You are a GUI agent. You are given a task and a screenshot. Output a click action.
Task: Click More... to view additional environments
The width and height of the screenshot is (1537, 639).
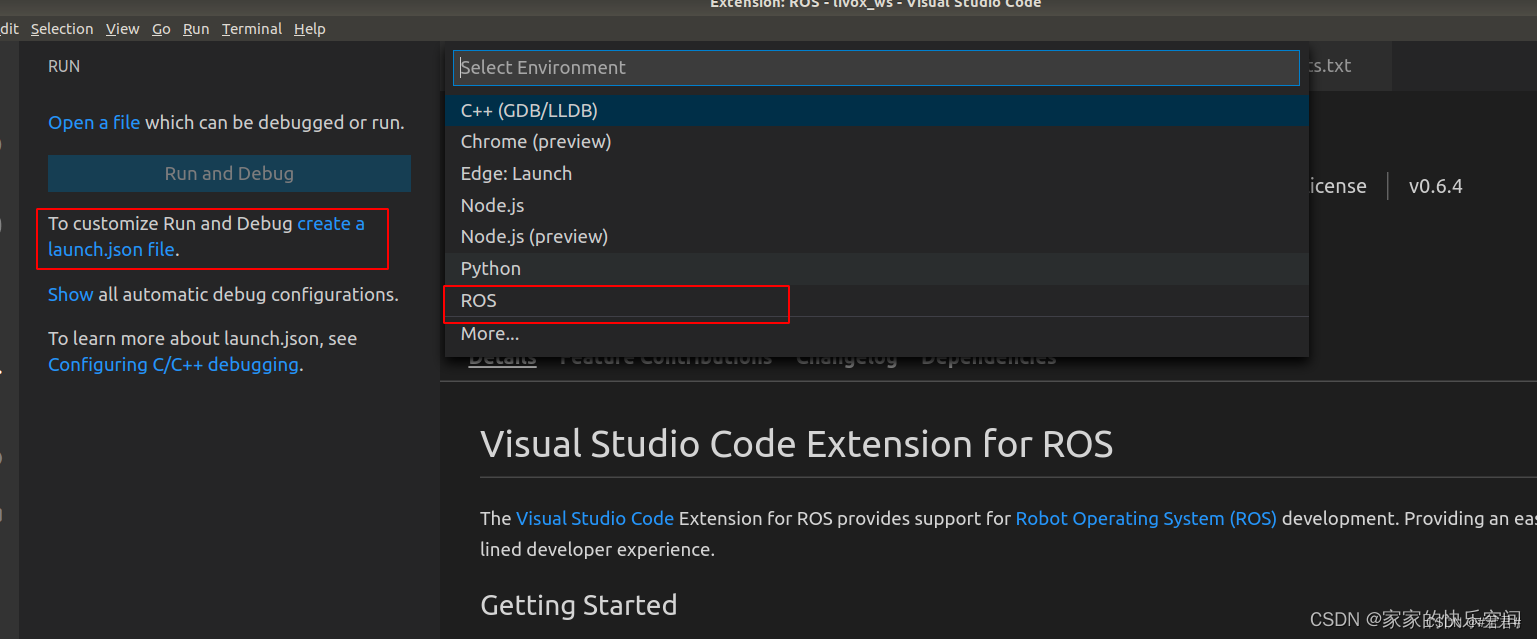click(489, 333)
